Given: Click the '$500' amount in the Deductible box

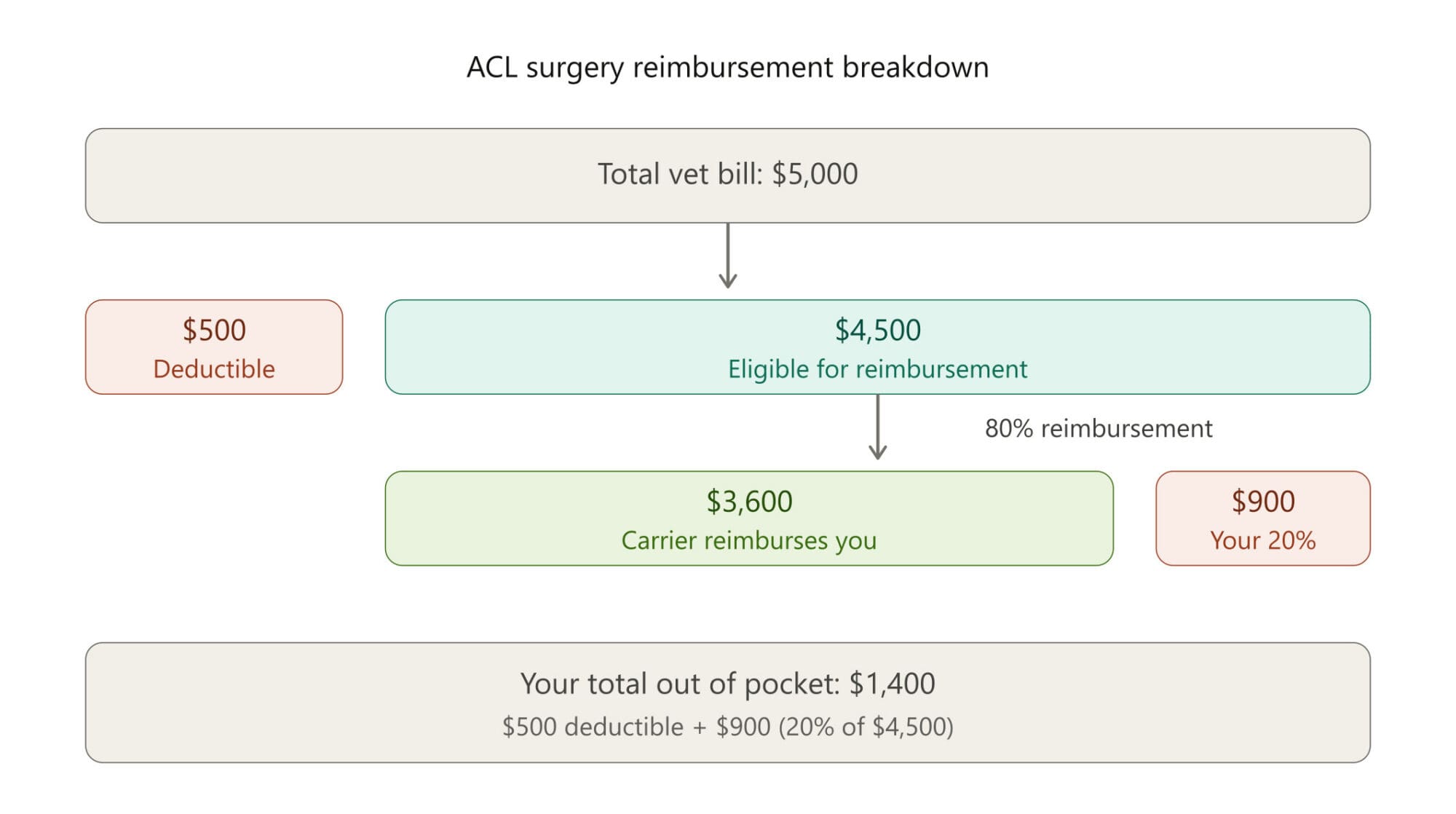Looking at the screenshot, I should (214, 330).
